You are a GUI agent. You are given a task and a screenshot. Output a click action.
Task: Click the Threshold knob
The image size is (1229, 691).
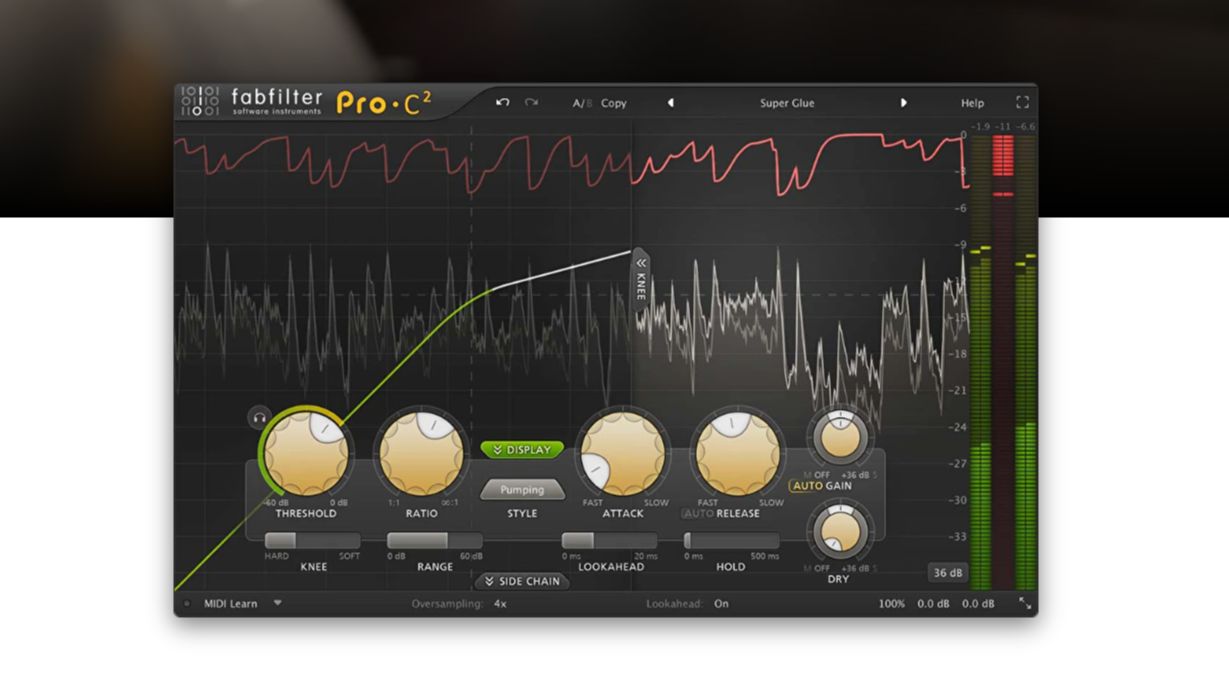click(x=307, y=452)
